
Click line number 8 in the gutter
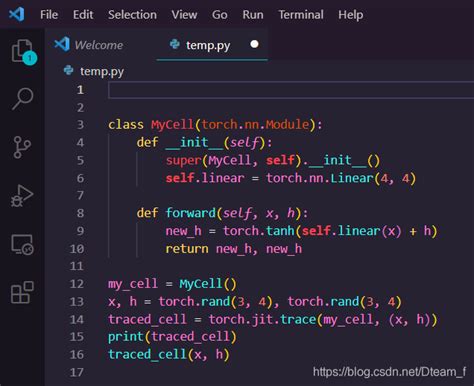click(x=80, y=213)
